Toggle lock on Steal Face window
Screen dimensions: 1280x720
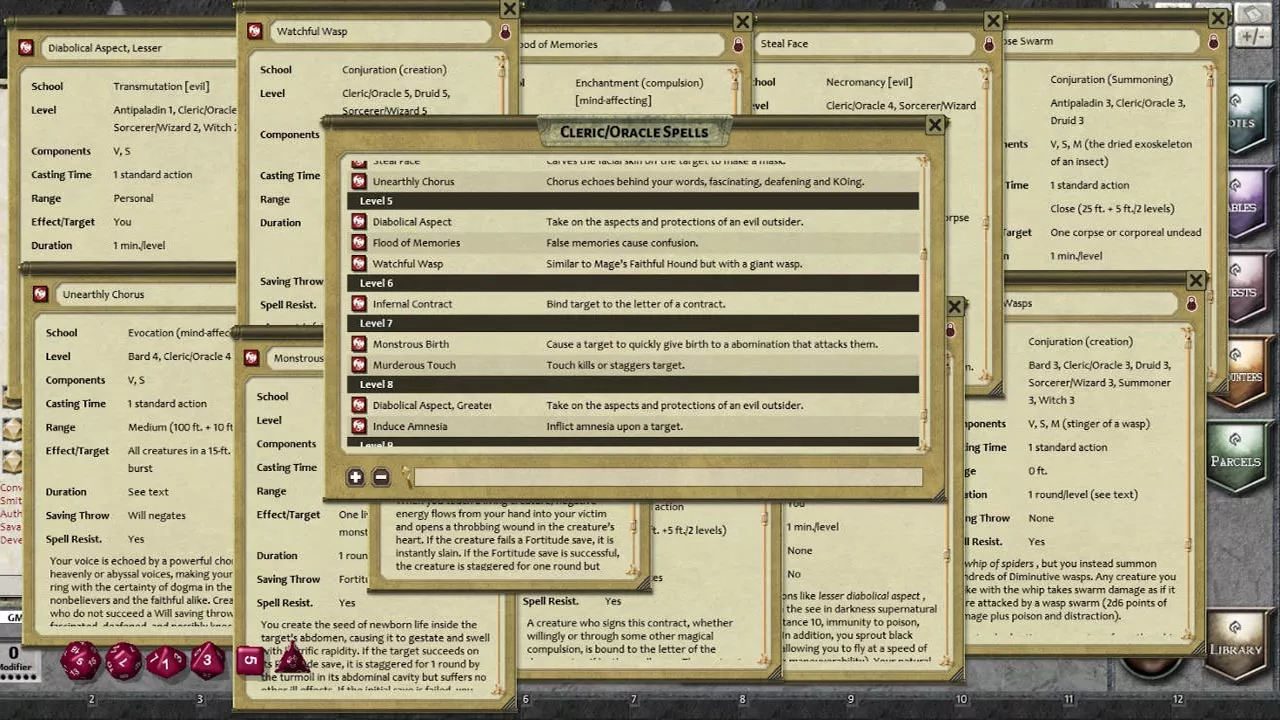point(989,44)
